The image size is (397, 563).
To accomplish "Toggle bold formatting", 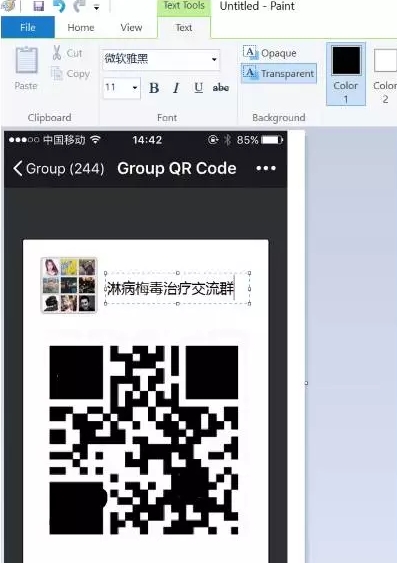I will tap(154, 88).
